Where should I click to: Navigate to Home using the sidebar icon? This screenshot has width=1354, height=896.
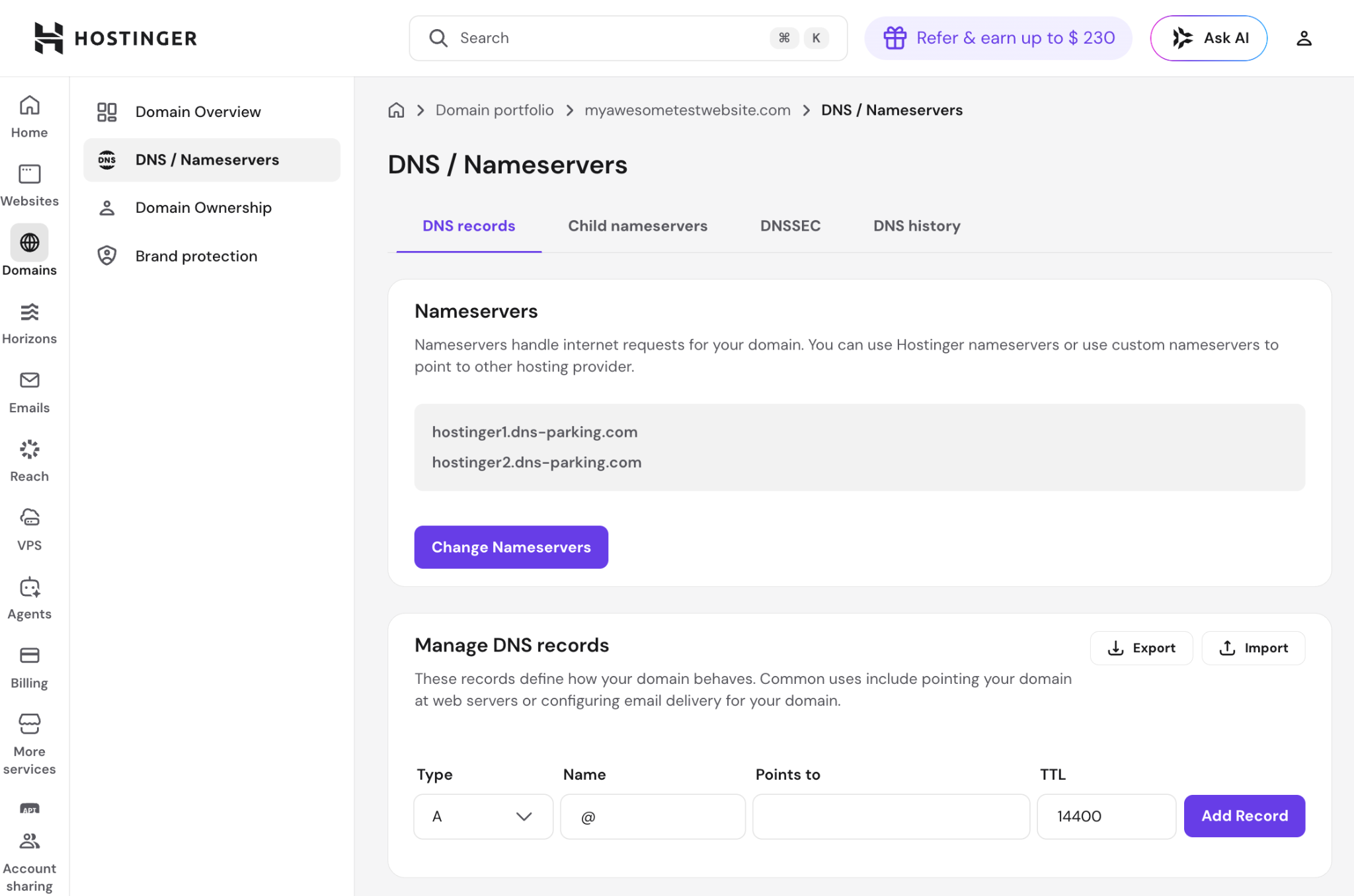click(x=29, y=106)
